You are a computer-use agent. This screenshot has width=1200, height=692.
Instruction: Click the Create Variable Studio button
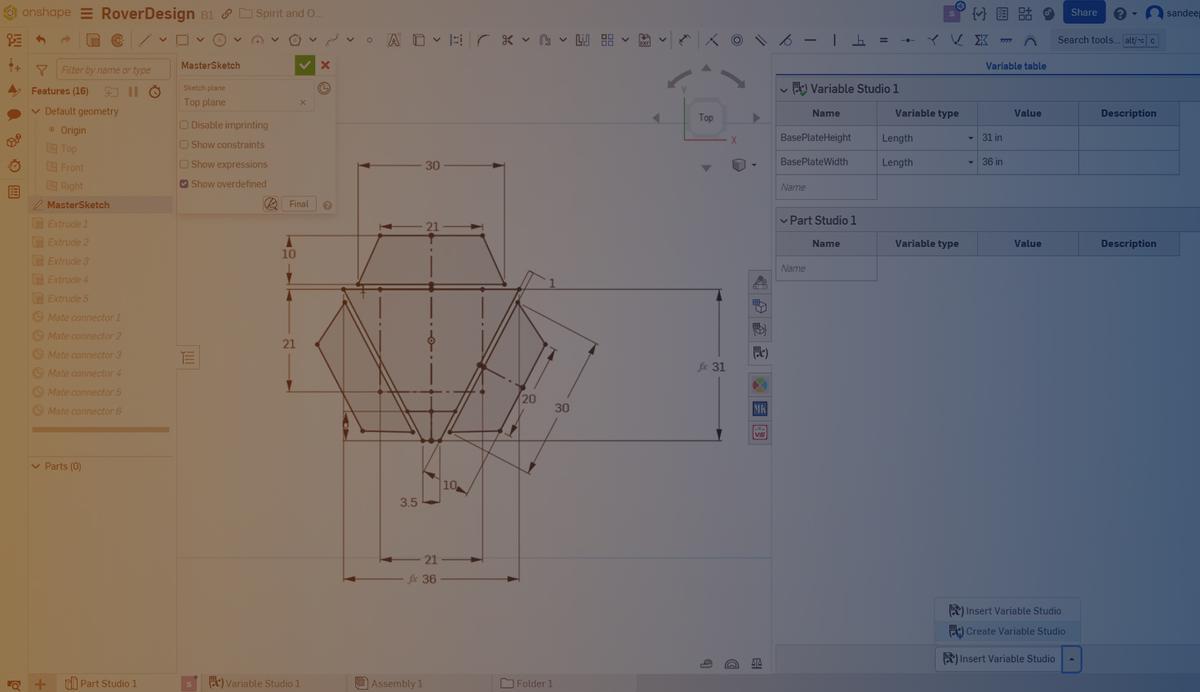coord(1007,631)
